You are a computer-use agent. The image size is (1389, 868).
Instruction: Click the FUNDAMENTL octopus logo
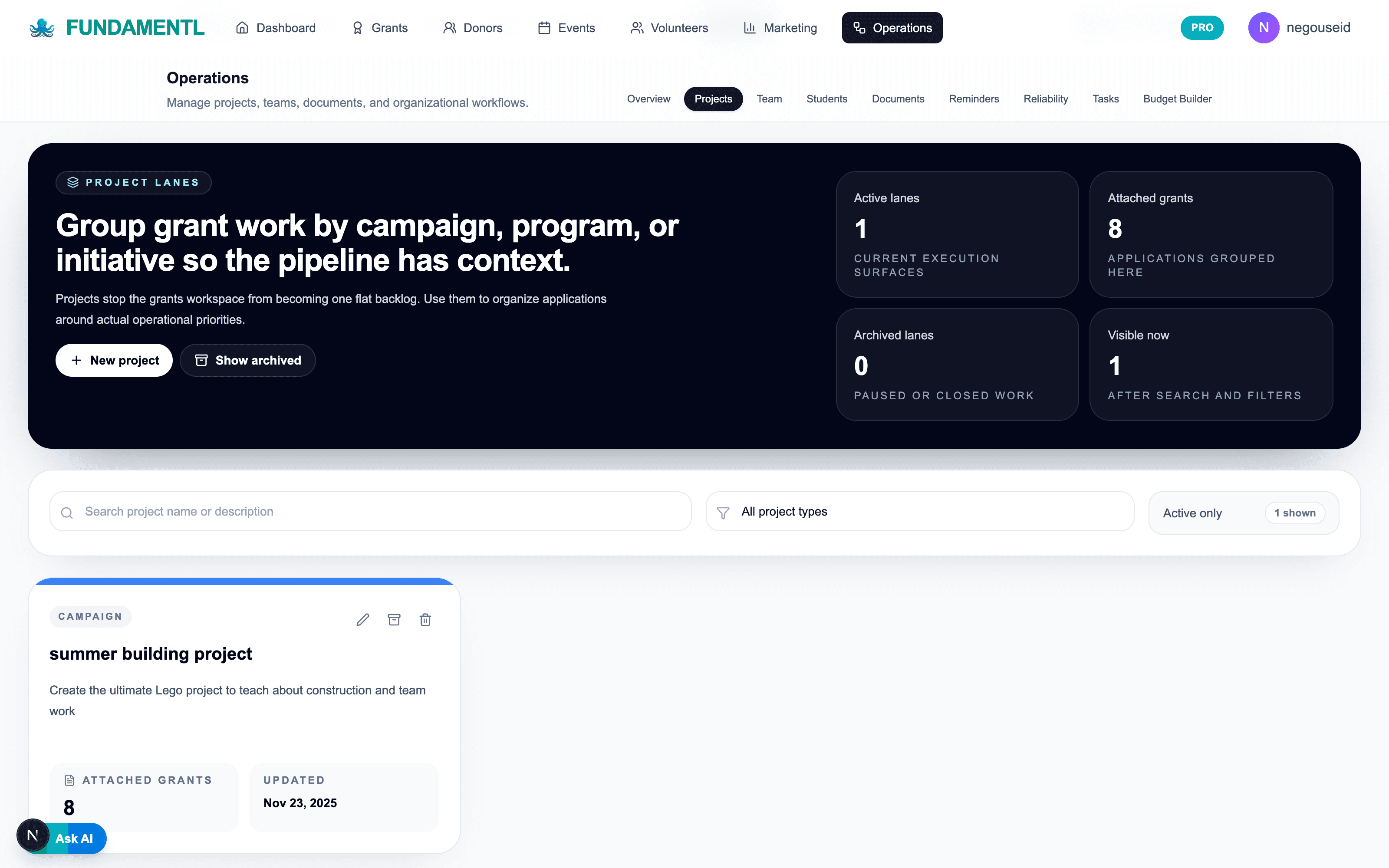pos(42,27)
